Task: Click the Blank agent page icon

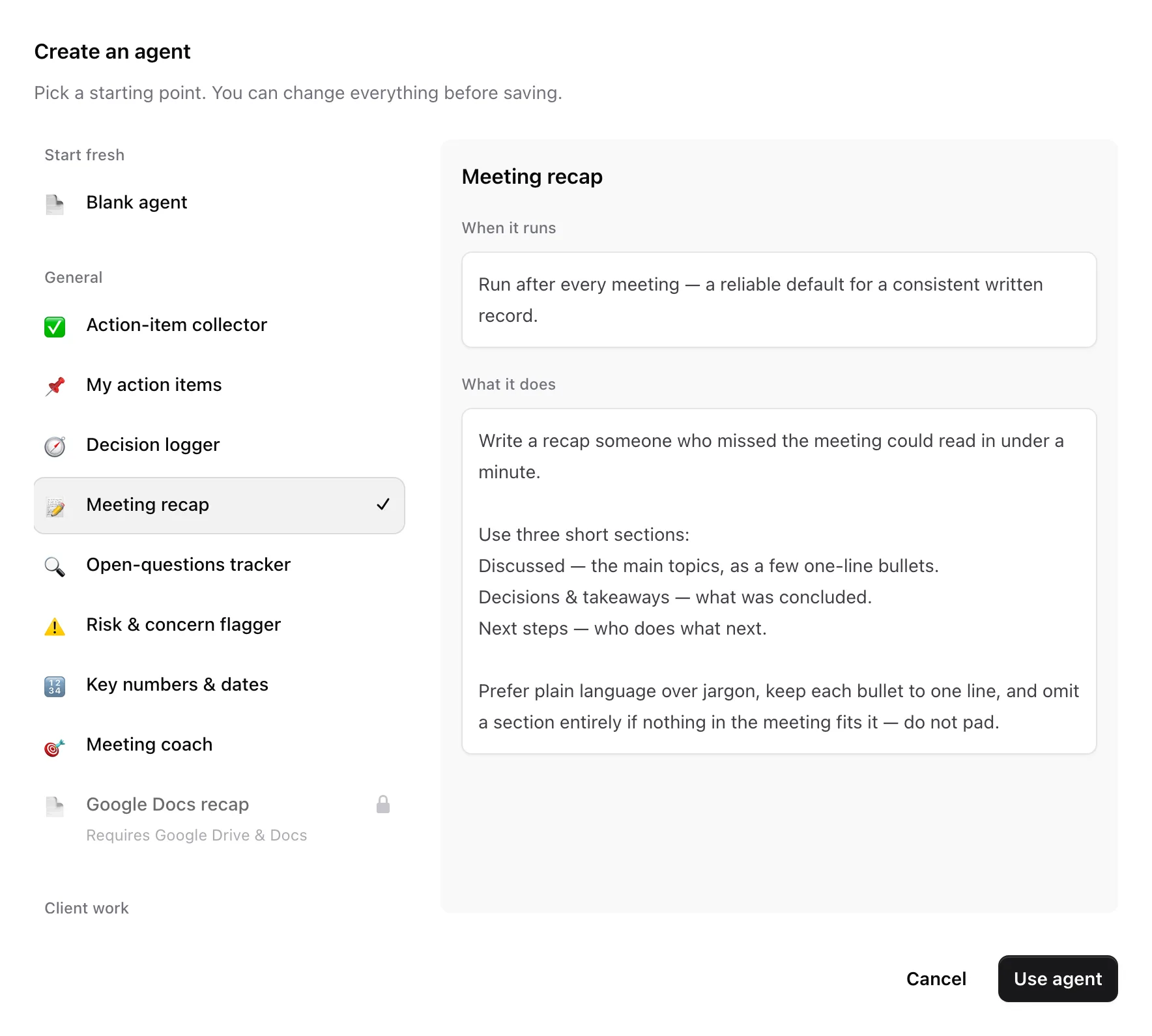Action: 55,204
